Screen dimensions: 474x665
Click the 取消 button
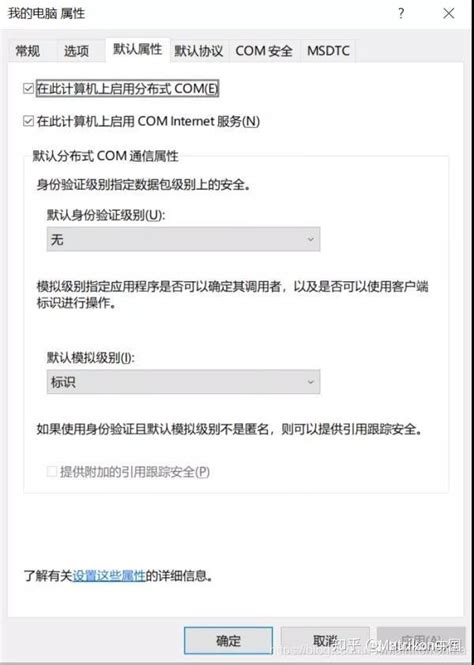[x=325, y=640]
